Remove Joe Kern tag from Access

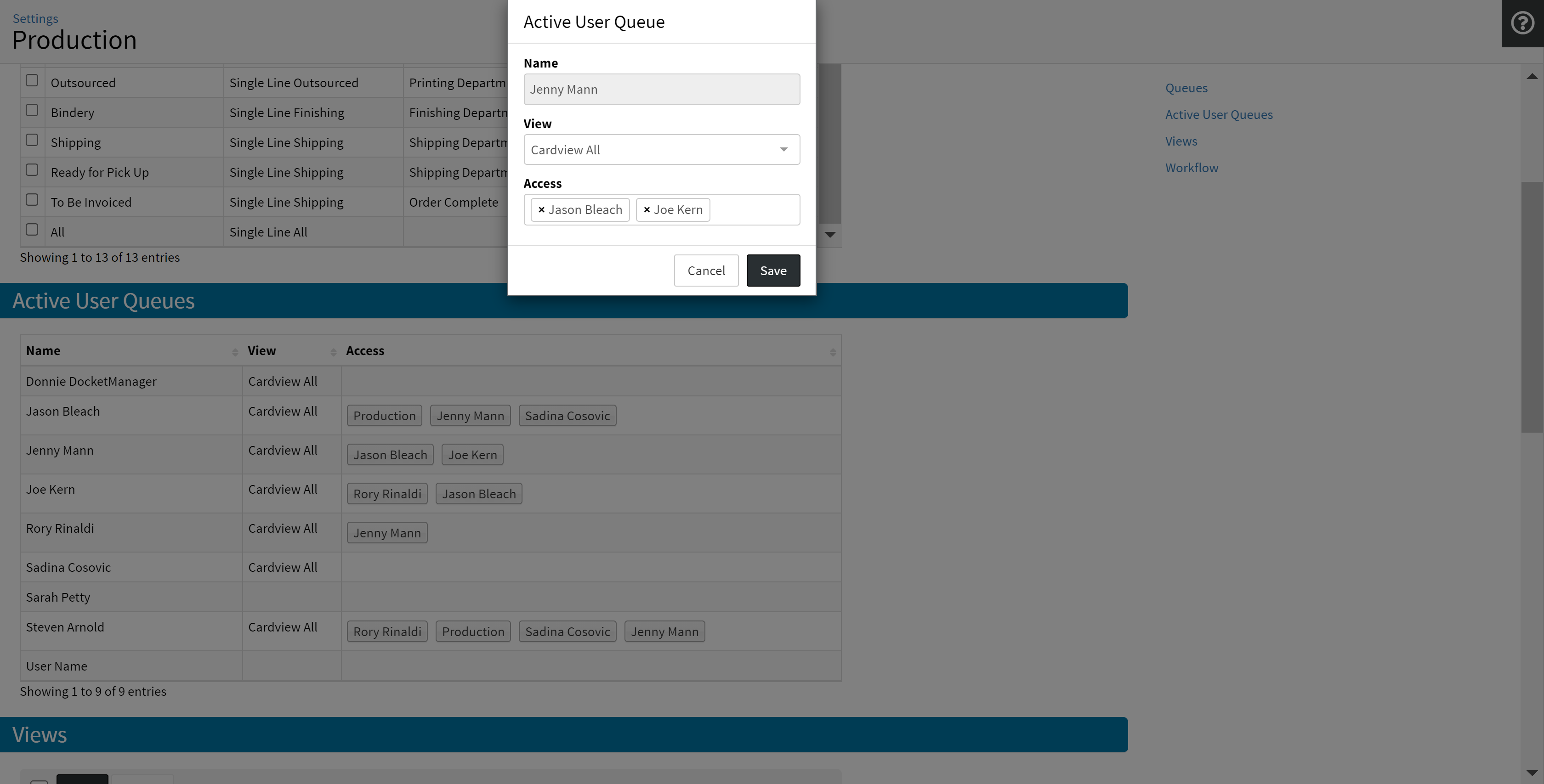(647, 209)
